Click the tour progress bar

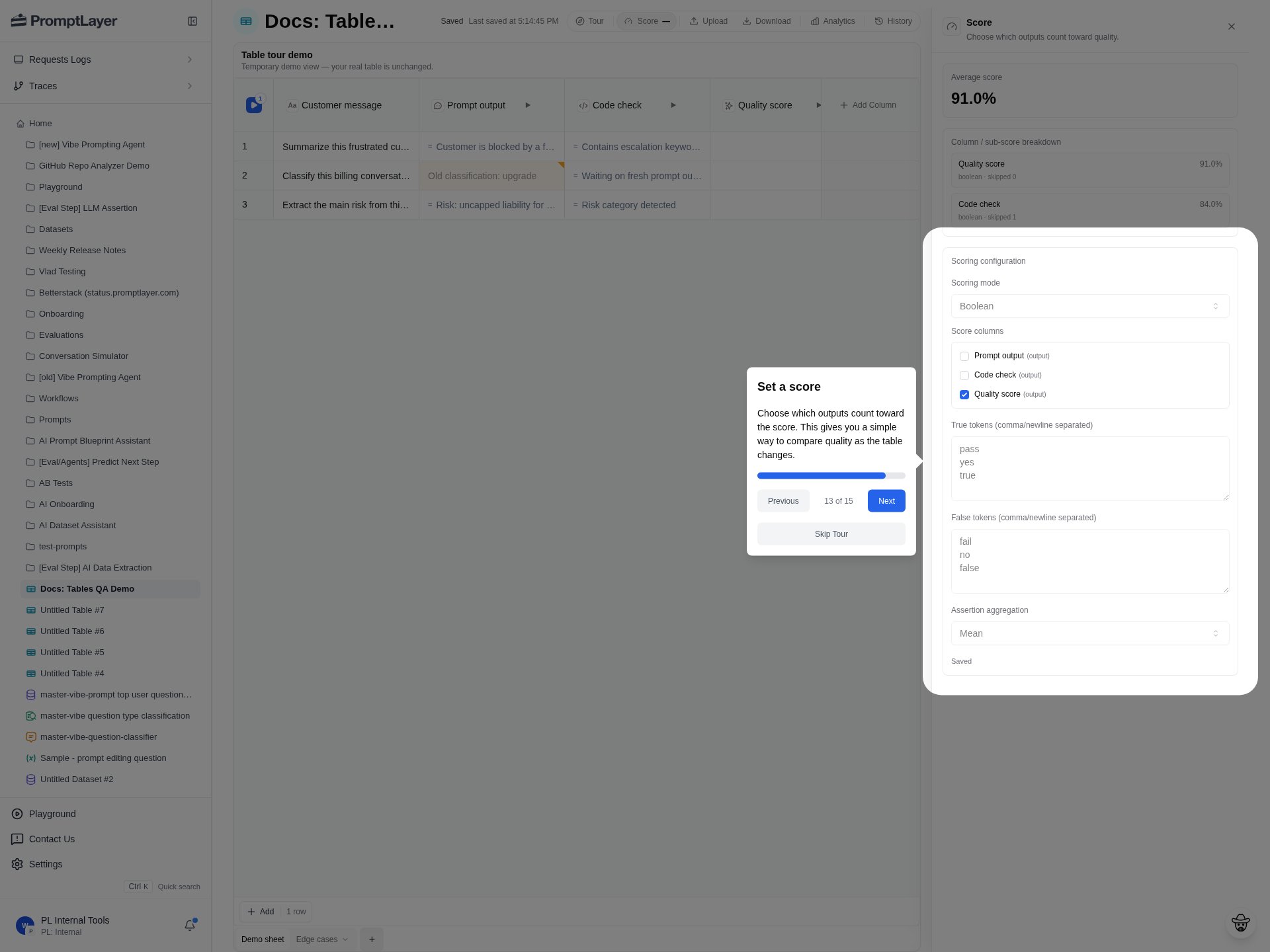[x=831, y=476]
